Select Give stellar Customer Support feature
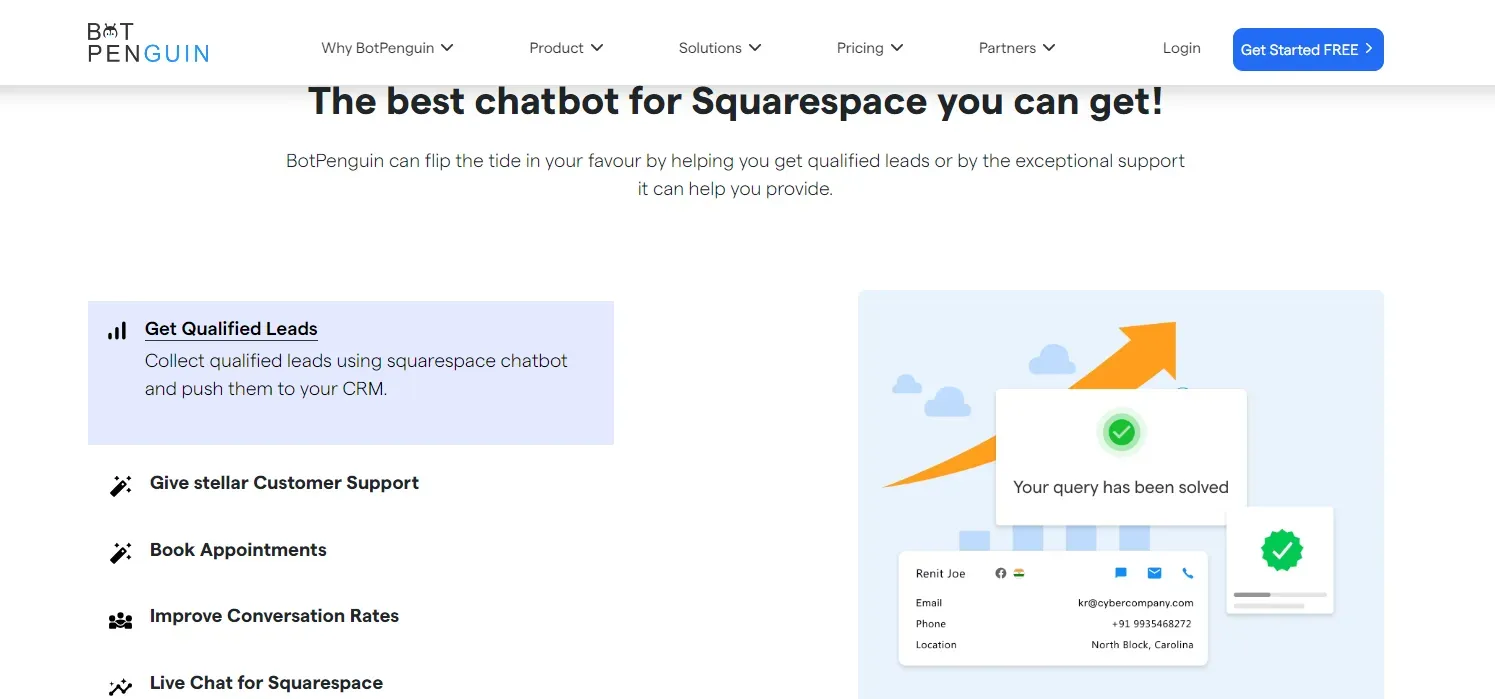This screenshot has height=699, width=1495. point(284,483)
